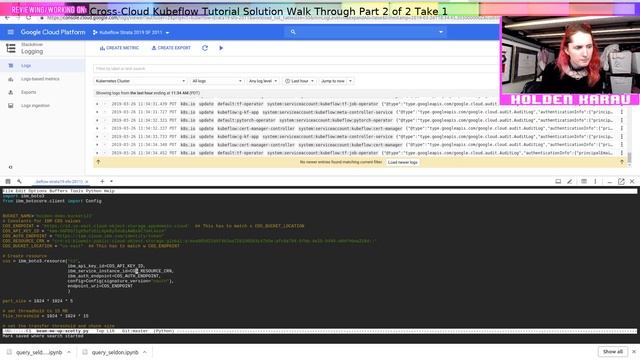Collapse the sidebar with the bottom chevron
The height and width of the screenshot is (360, 640).
(x=11, y=167)
